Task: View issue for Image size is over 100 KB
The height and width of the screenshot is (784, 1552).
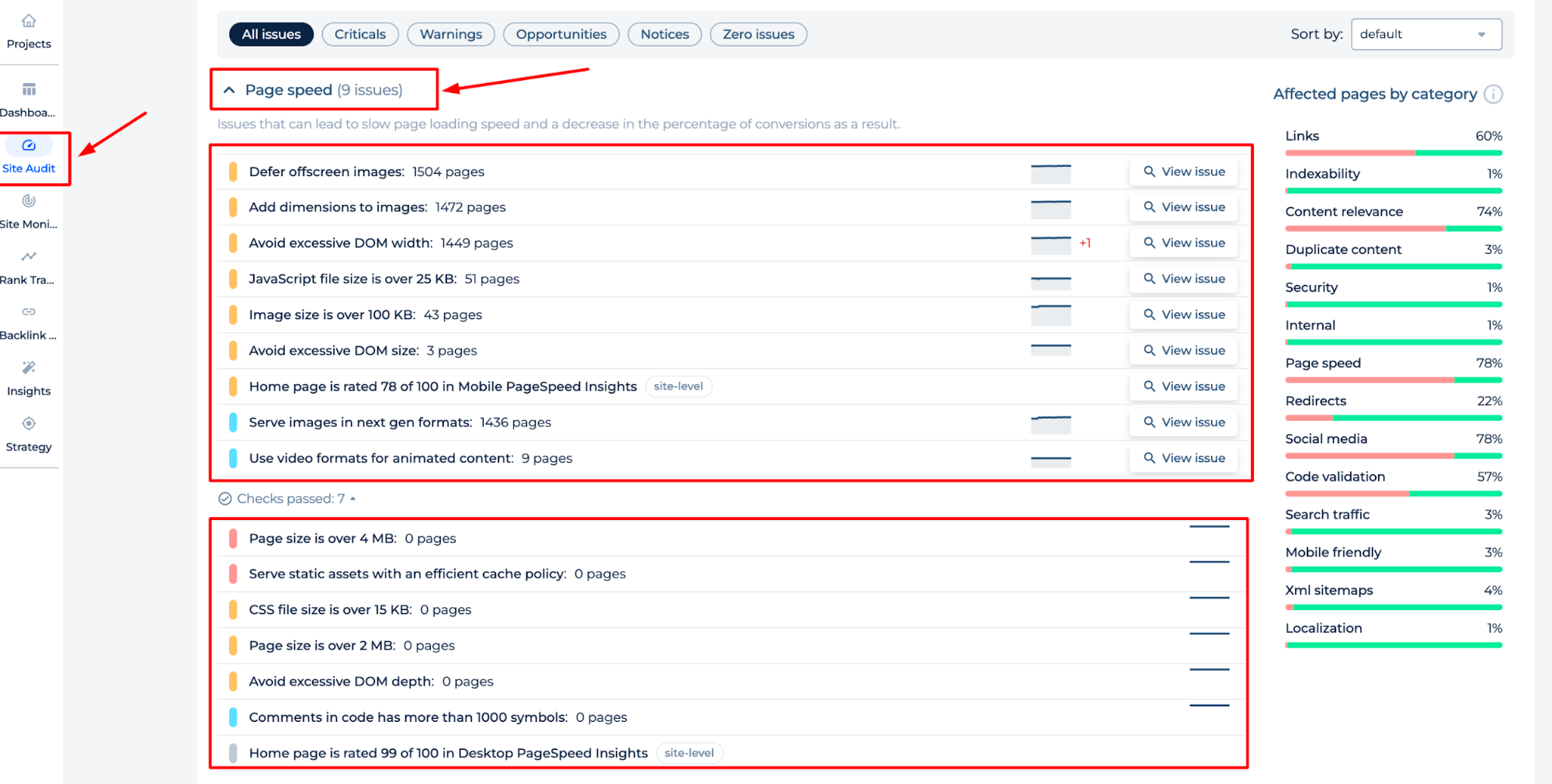Action: 1184,314
